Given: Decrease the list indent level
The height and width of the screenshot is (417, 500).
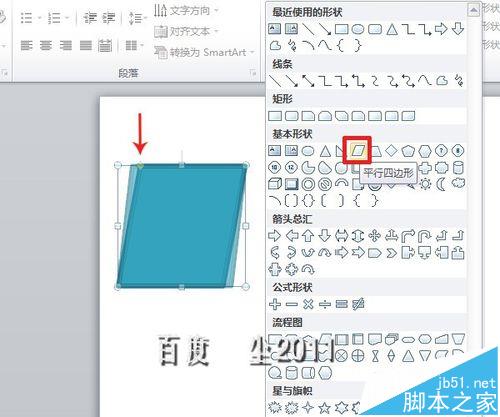Looking at the screenshot, I should 90,18.
